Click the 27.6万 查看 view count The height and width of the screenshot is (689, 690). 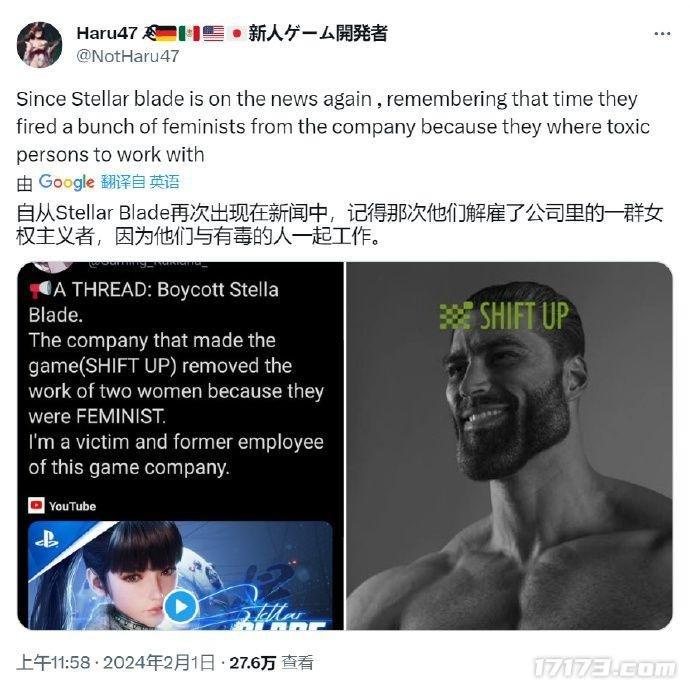coord(272,662)
